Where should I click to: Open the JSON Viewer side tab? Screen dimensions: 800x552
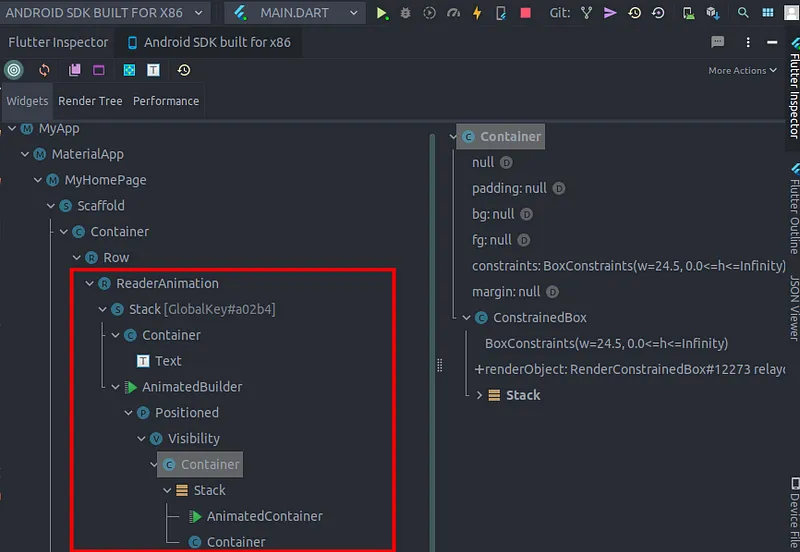pos(794,308)
